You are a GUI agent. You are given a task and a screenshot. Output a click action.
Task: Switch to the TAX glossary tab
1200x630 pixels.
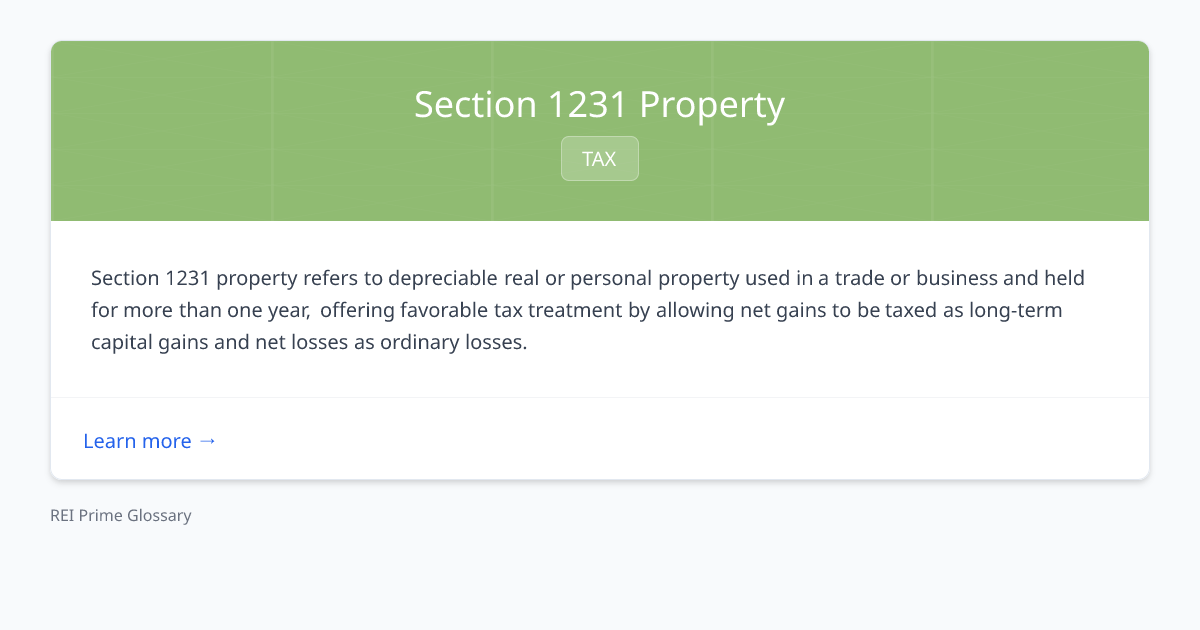point(599,158)
